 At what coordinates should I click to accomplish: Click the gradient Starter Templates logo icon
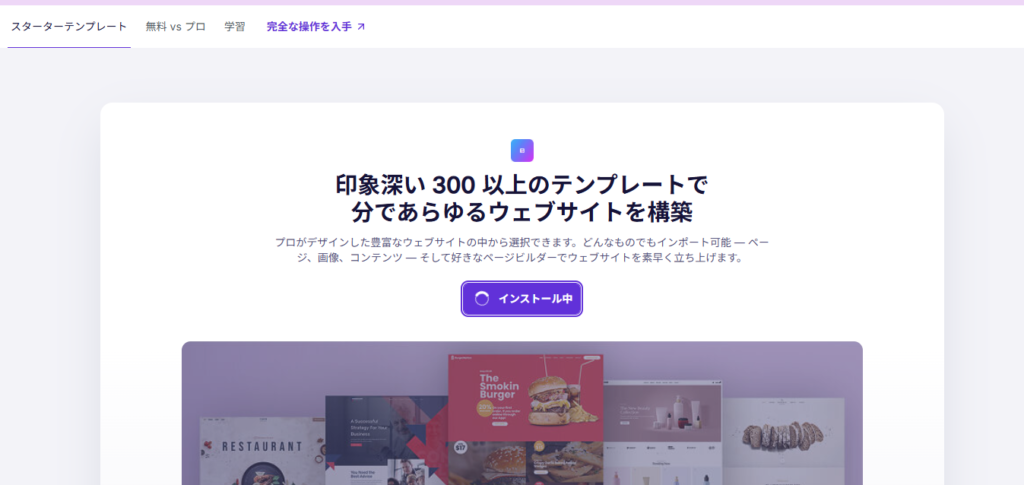522,150
